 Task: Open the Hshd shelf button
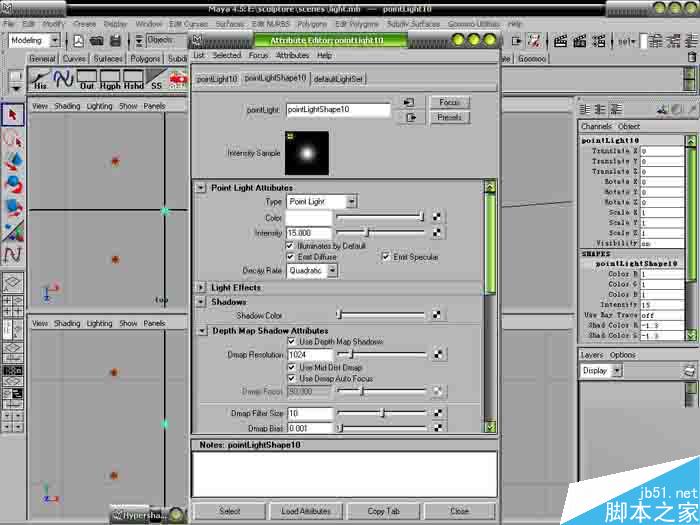(x=133, y=79)
